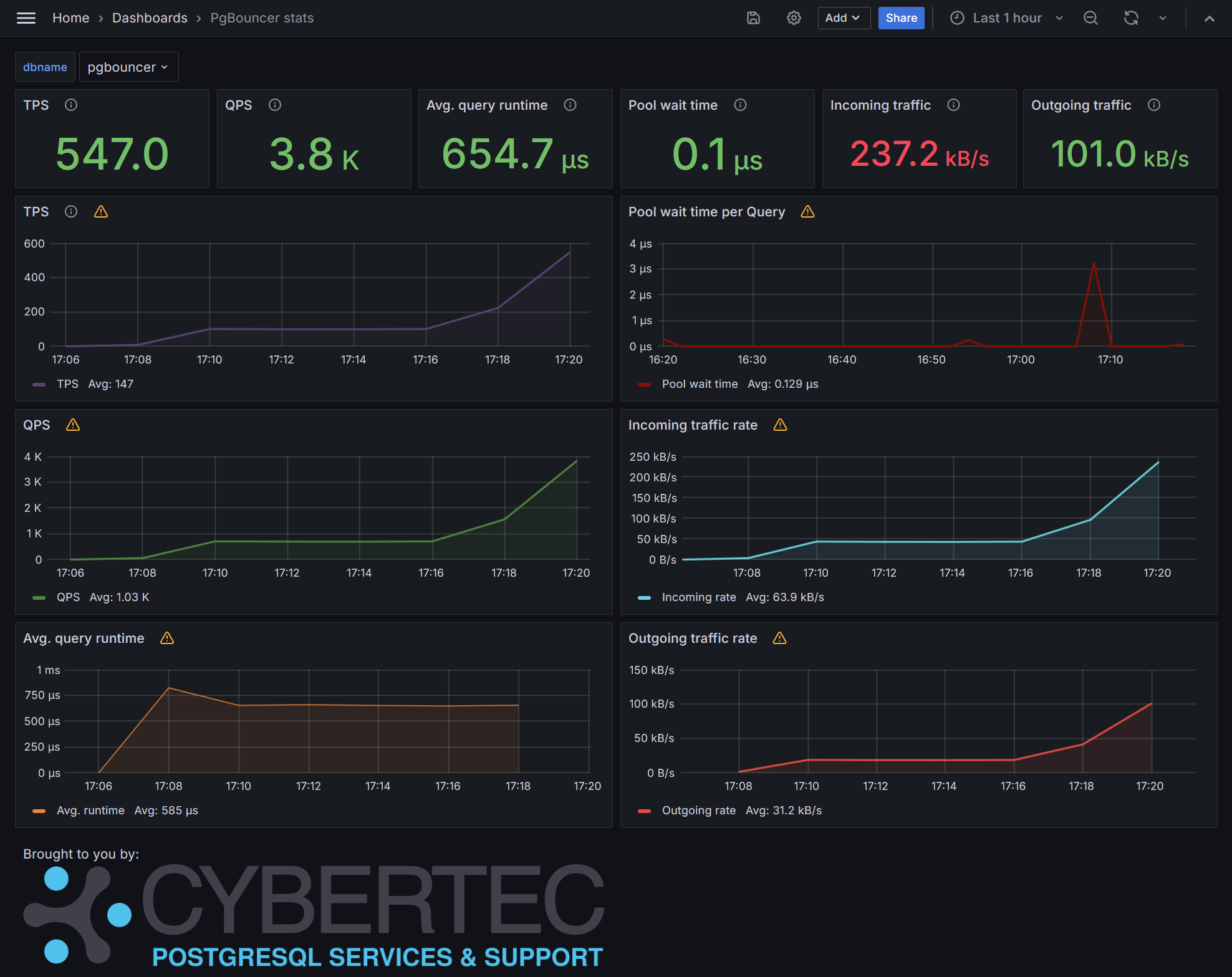Go to Dashboards in the breadcrumb
This screenshot has width=1232, height=977.
[150, 18]
